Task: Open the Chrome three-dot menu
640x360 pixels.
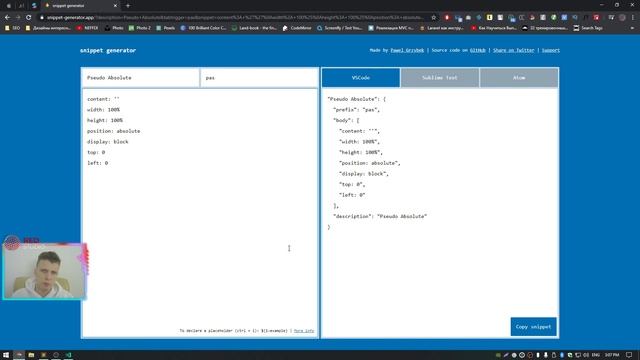Action: pyautogui.click(x=633, y=18)
